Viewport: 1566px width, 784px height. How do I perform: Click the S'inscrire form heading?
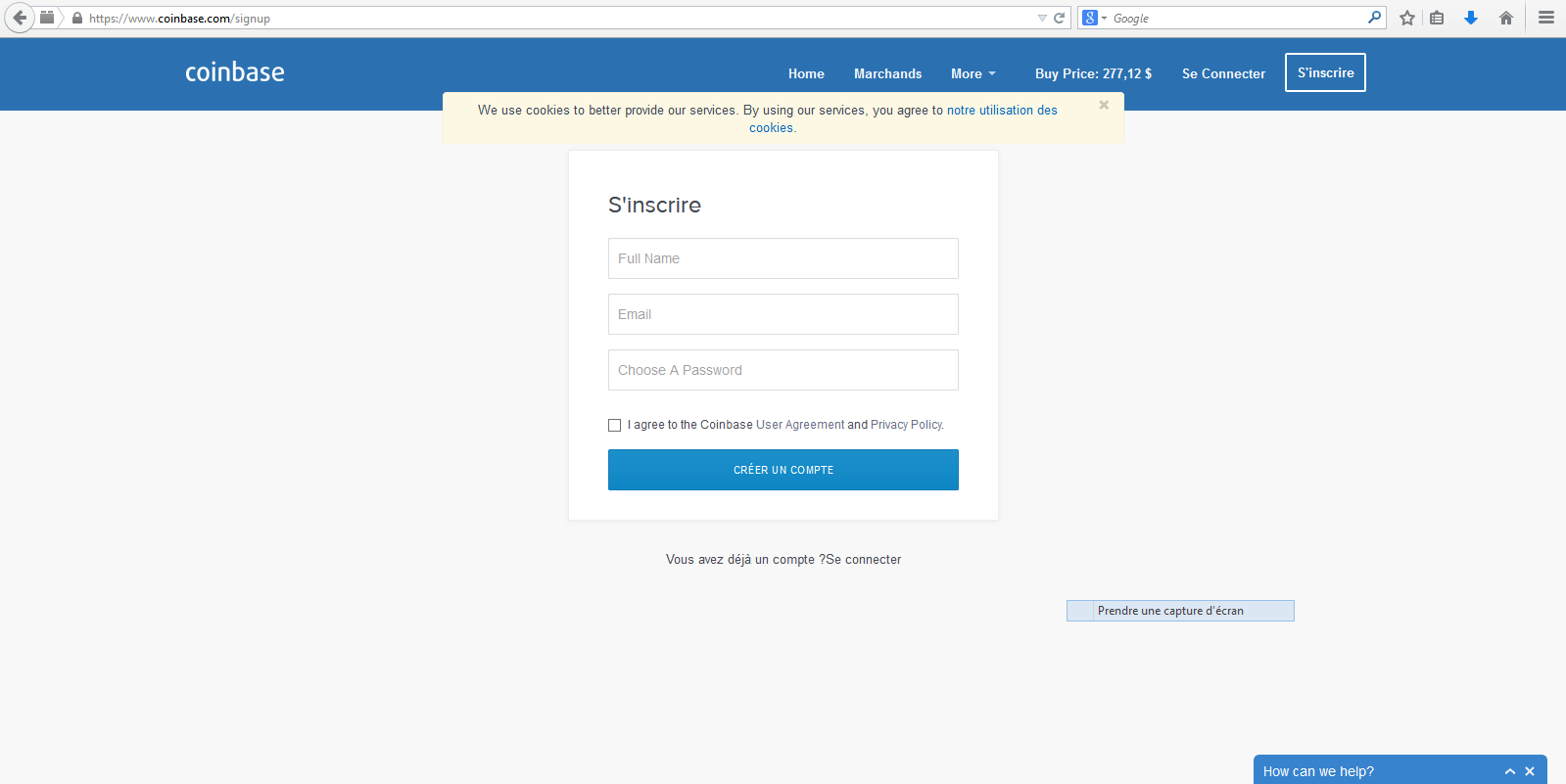[654, 205]
